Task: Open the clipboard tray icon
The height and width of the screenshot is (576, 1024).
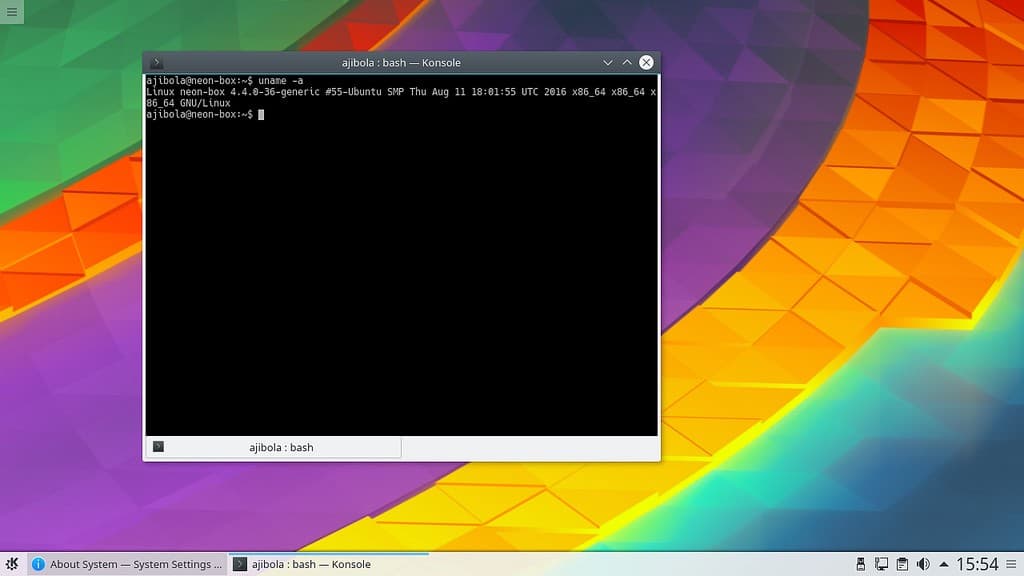Action: (902, 564)
